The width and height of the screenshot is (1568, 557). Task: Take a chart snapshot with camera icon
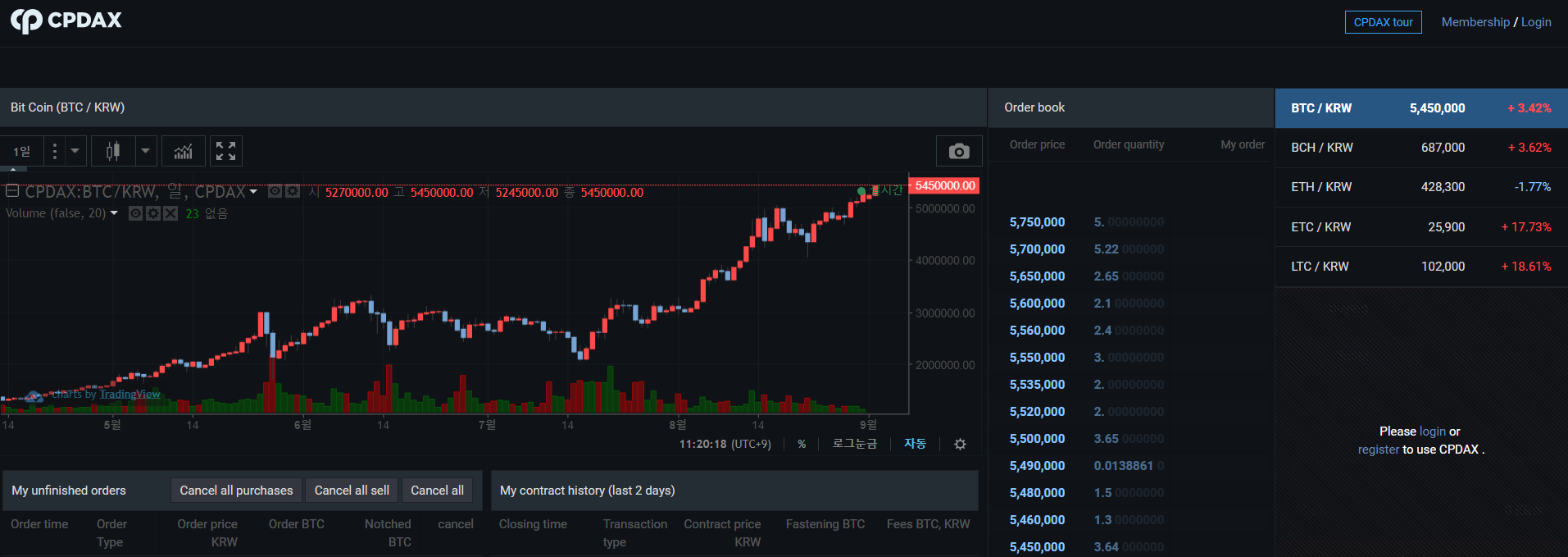click(x=959, y=151)
